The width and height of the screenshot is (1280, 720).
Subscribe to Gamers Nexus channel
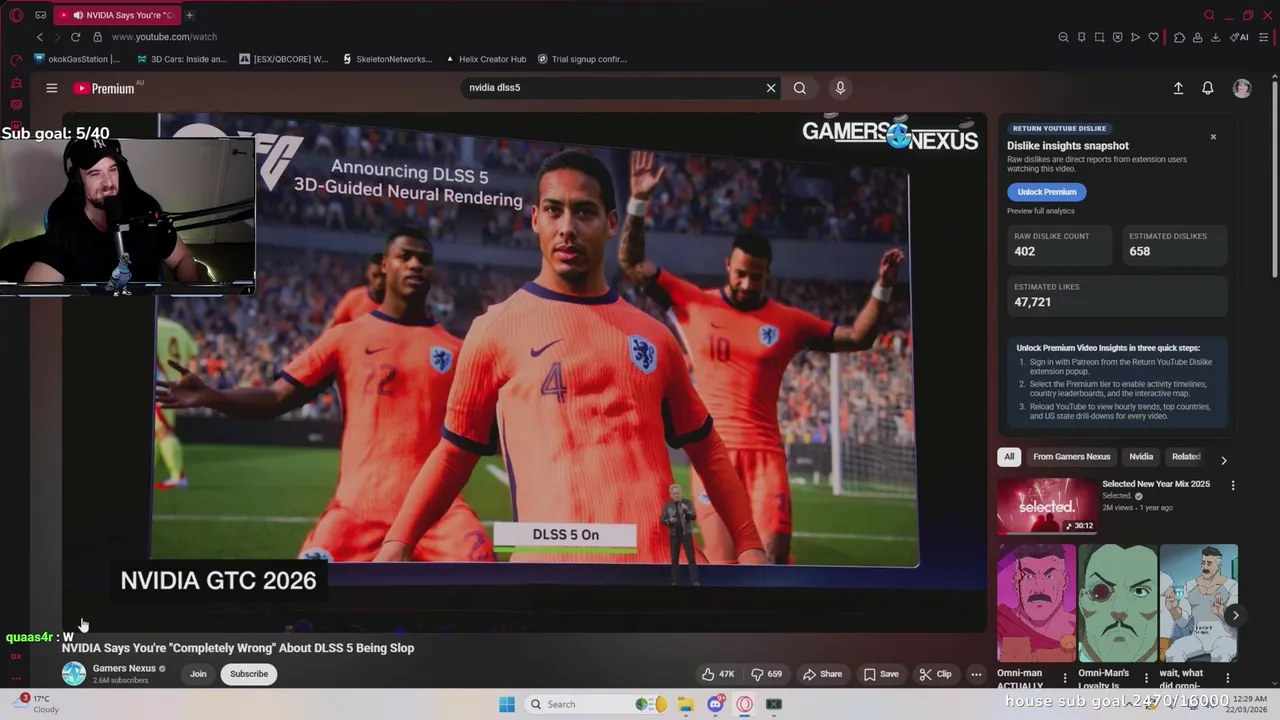point(249,674)
